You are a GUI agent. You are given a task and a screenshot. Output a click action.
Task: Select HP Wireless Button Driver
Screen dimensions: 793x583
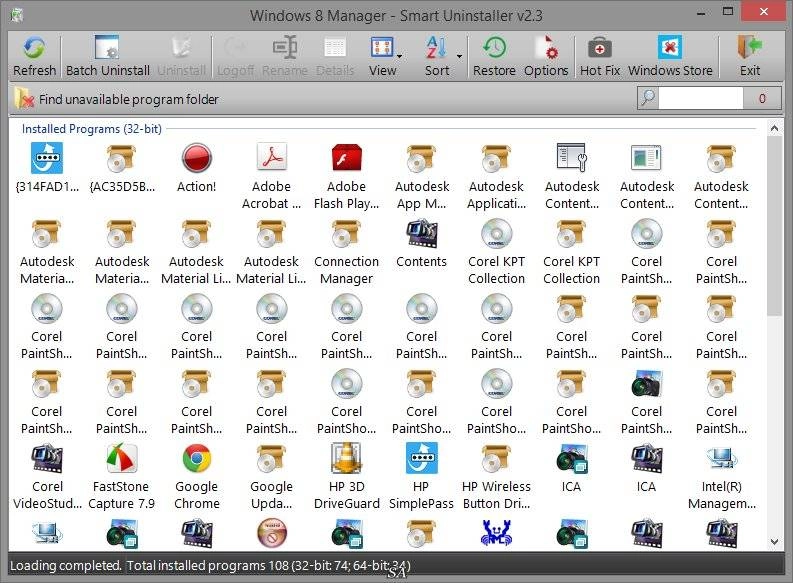[496, 477]
